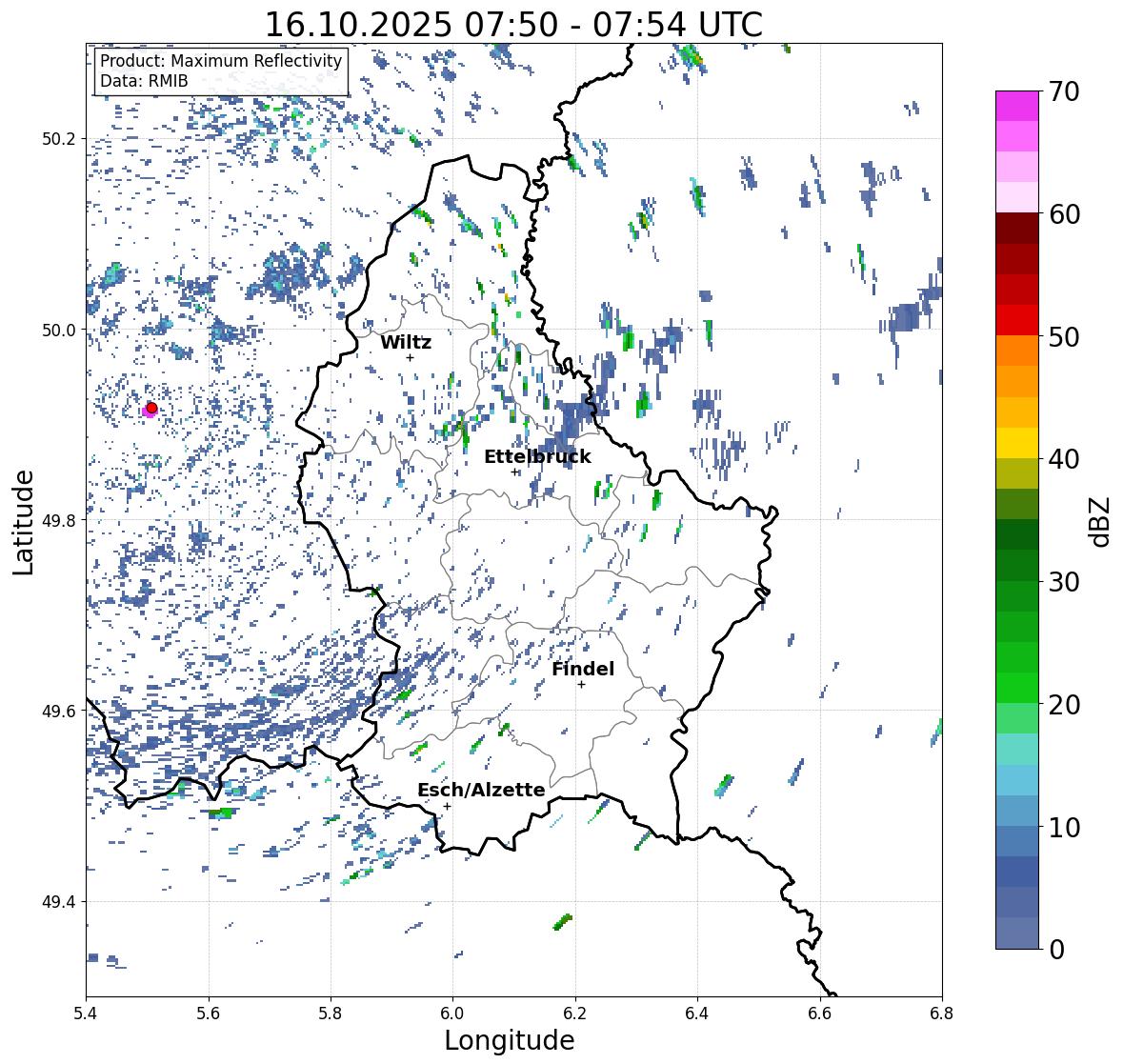Click the Findel cross marker
Image resolution: width=1123 pixels, height=1064 pixels.
coord(582,685)
